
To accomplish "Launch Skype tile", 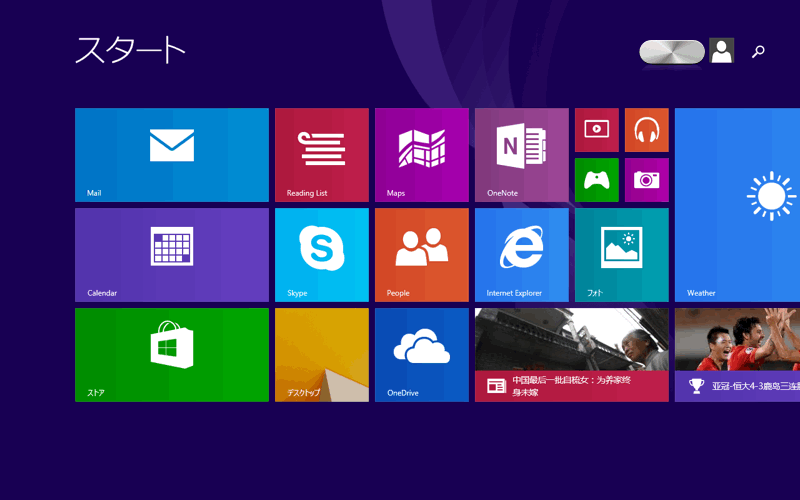I will tap(321, 255).
